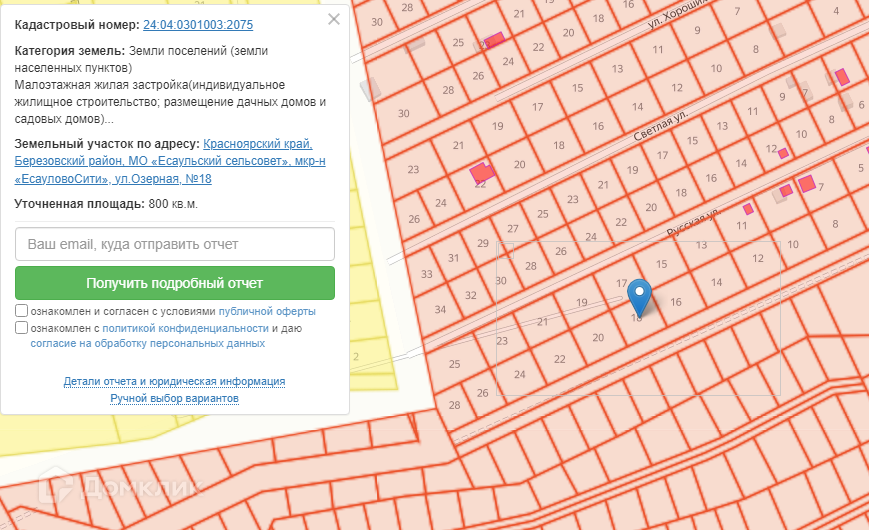The height and width of the screenshot is (530, 869).
Task: Close the cadastral info popup
Action: point(334,19)
